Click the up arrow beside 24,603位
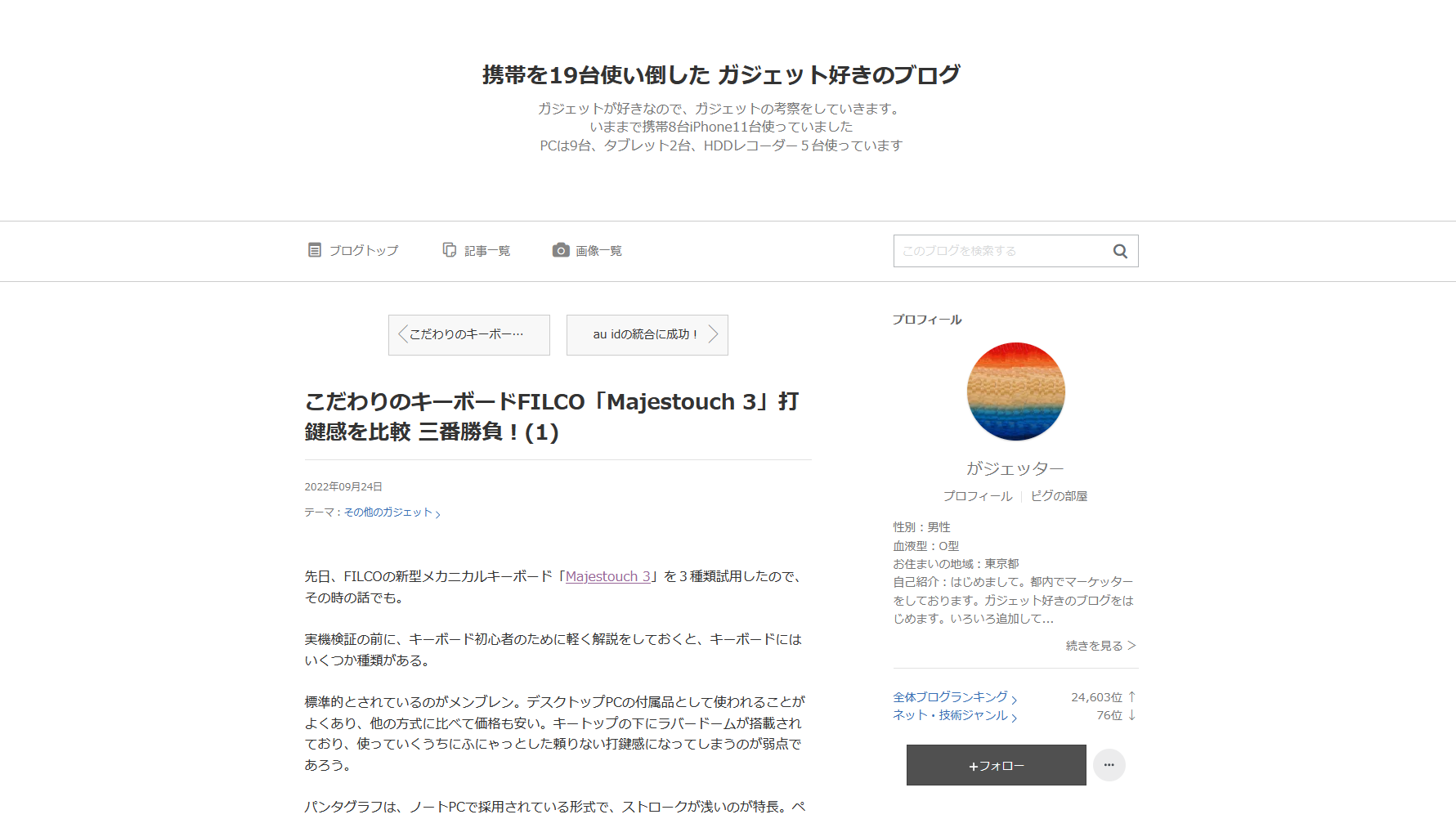 click(1132, 697)
